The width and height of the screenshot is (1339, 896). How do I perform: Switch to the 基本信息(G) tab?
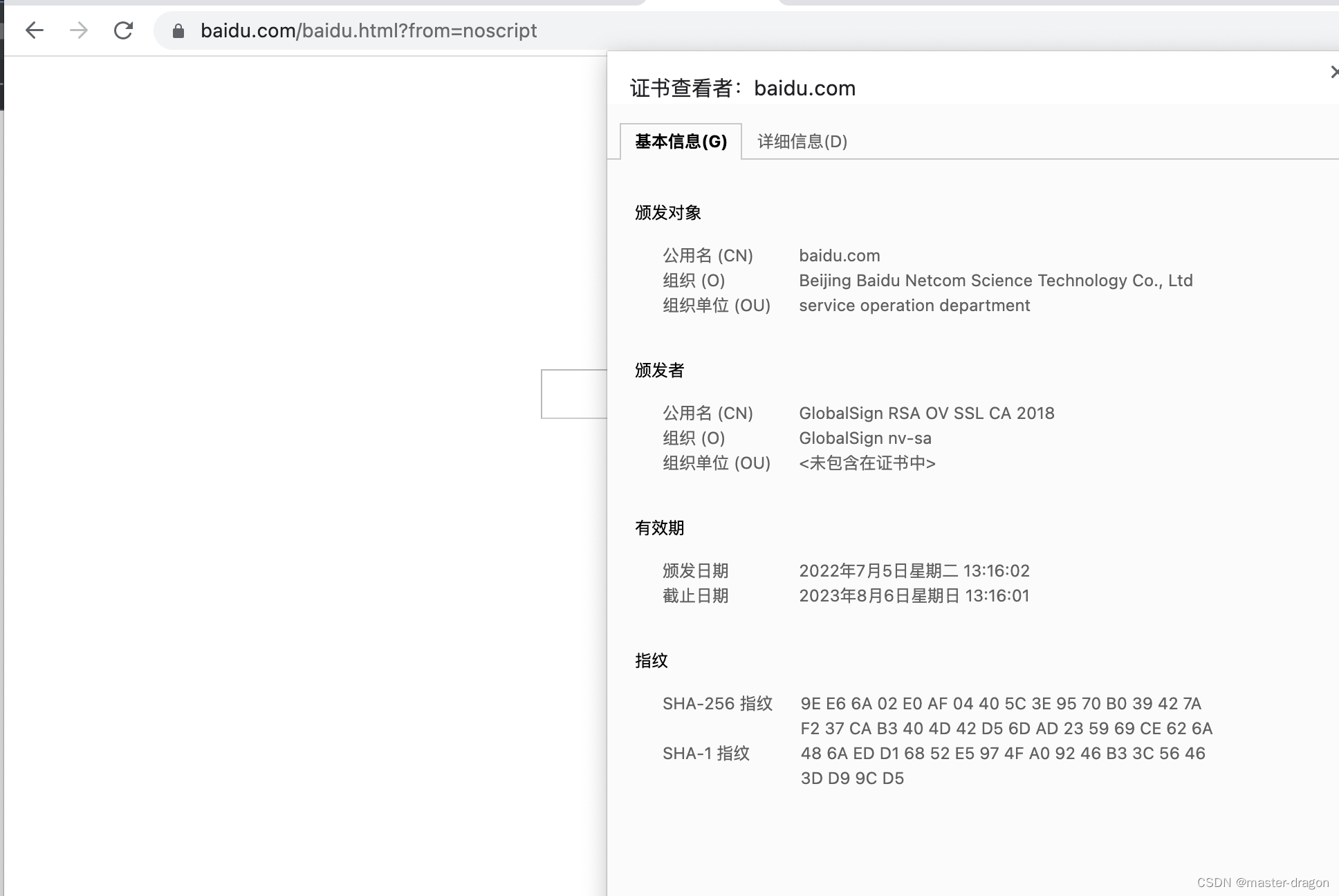click(681, 142)
